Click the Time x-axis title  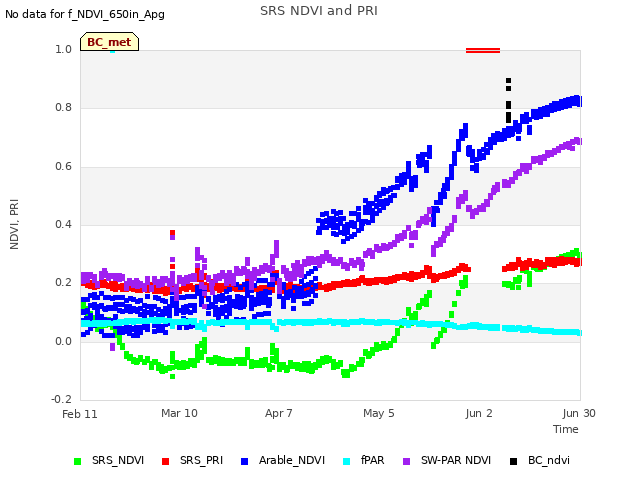coord(566,429)
